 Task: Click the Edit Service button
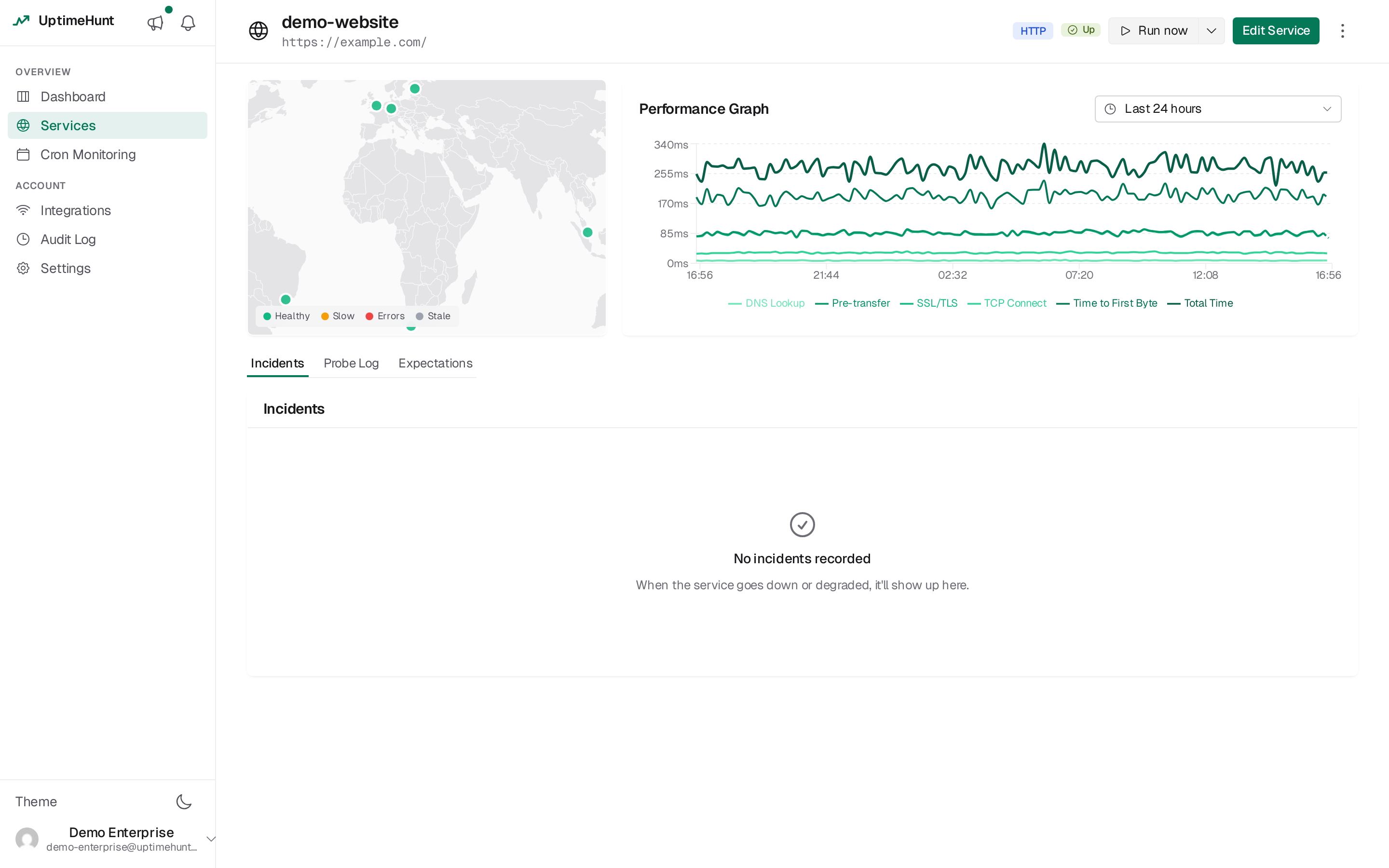(1275, 31)
